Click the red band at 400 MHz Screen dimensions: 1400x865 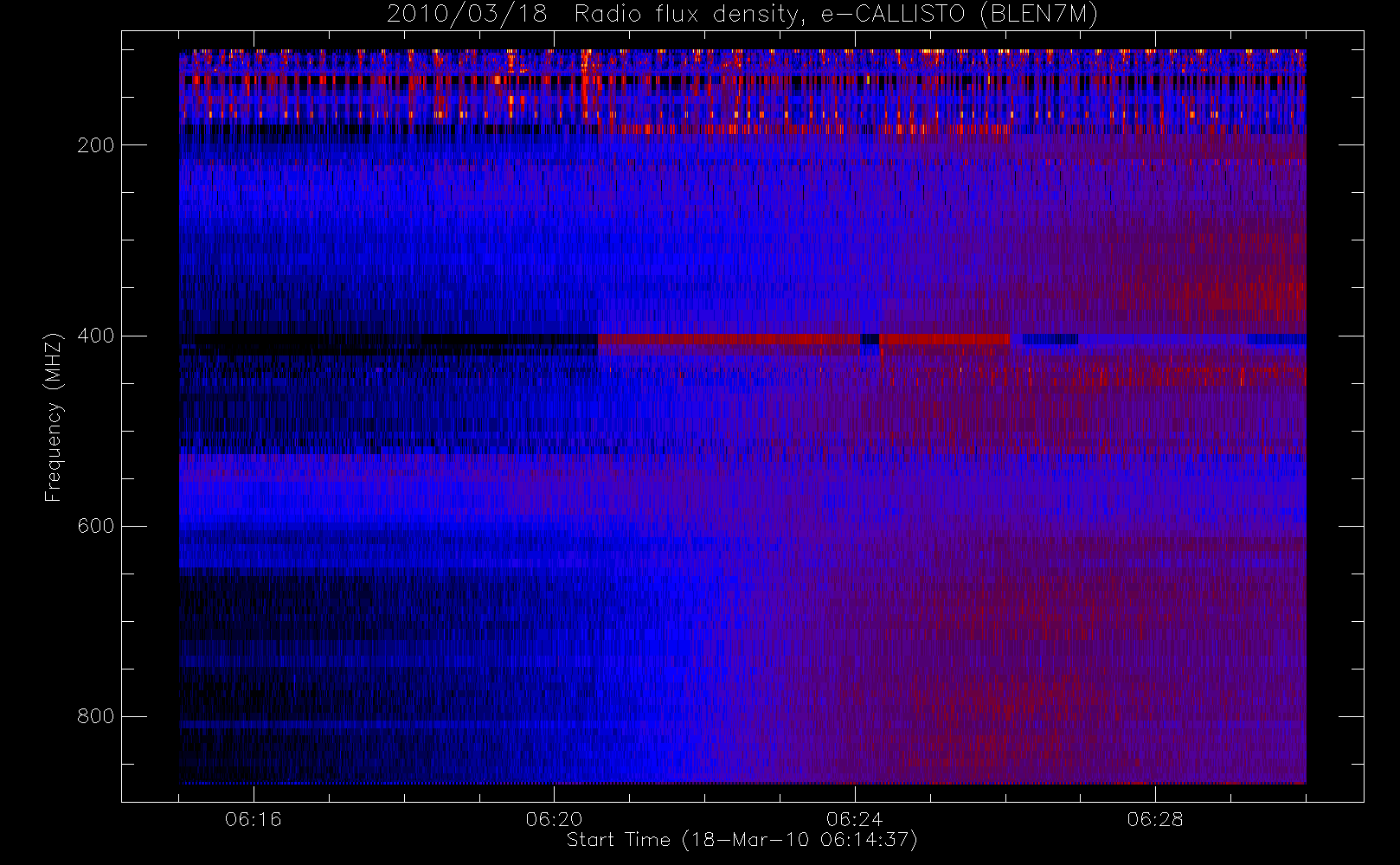(804, 339)
